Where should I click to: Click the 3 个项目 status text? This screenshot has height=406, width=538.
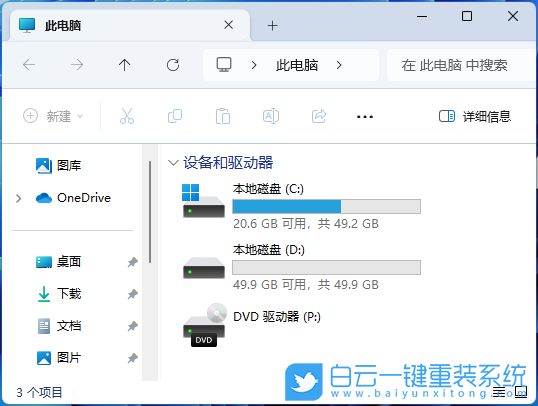[39, 392]
